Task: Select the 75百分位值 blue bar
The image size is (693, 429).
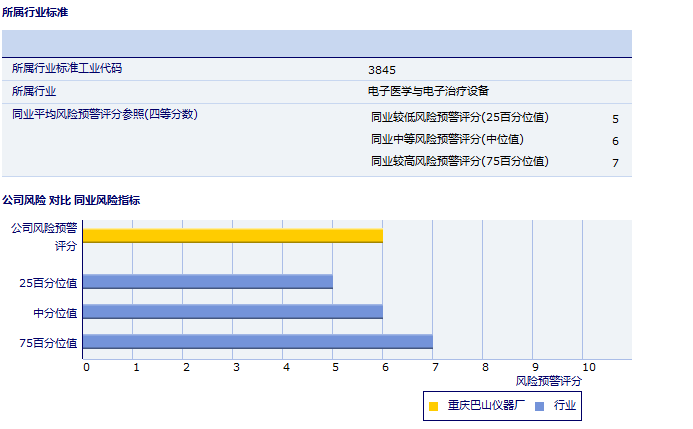Action: tap(257, 342)
